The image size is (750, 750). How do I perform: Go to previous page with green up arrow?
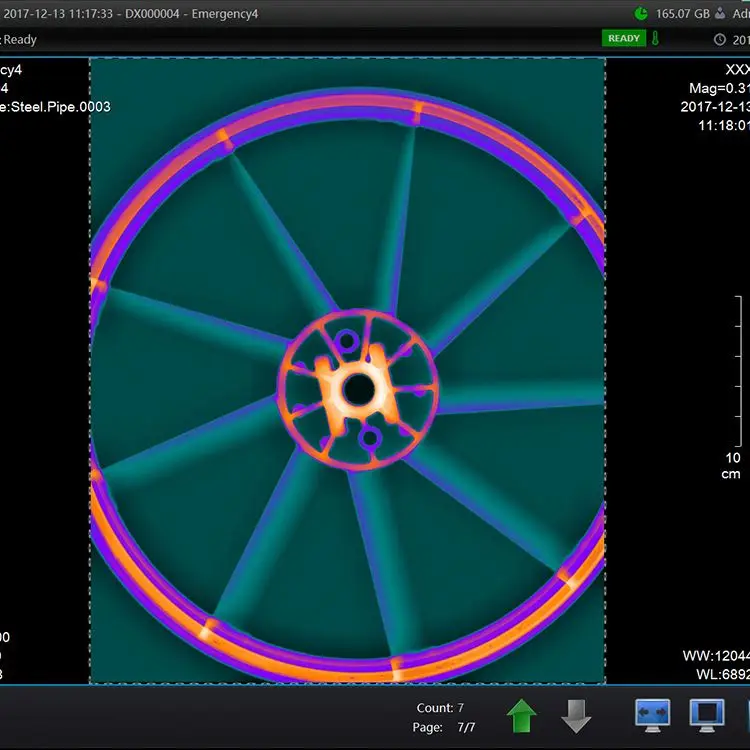tap(521, 715)
